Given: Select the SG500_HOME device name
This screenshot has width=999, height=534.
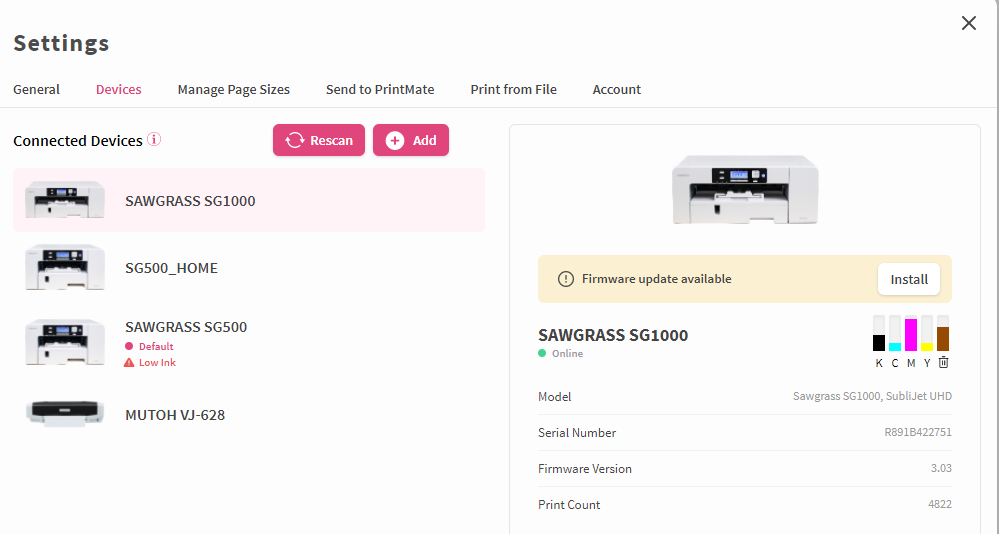Looking at the screenshot, I should click(171, 268).
